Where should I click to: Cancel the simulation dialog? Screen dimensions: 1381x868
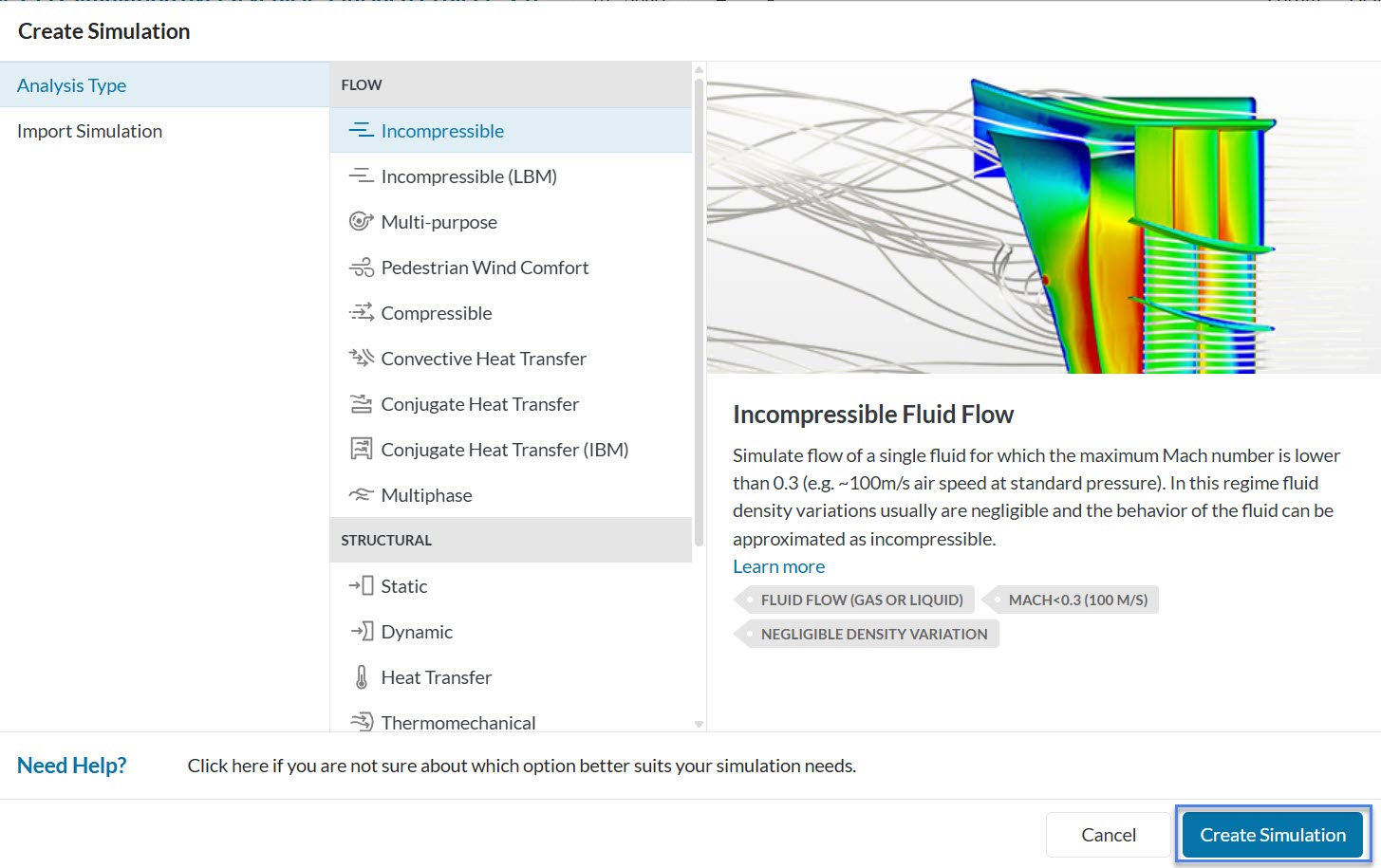1108,835
